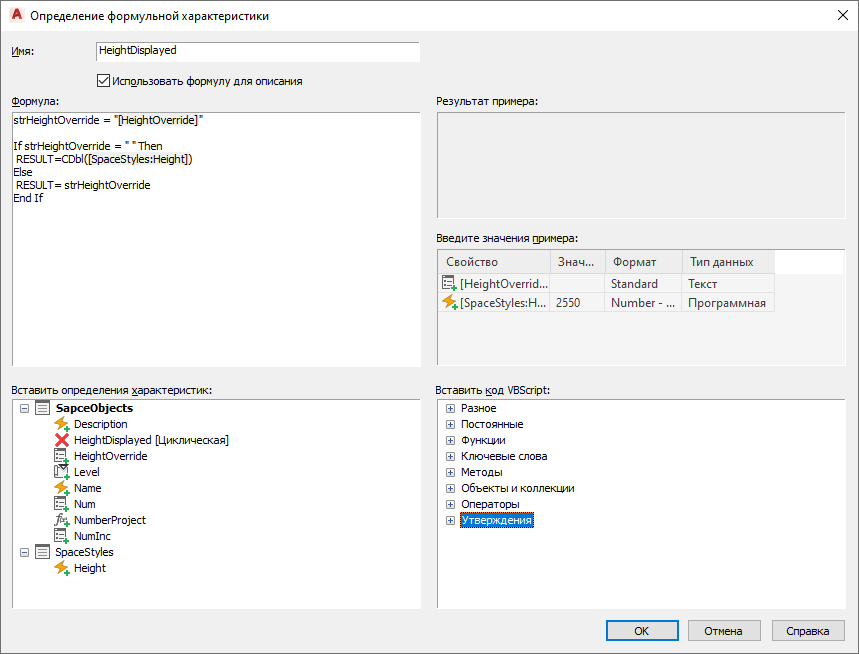Toggle the 'Использовать формулу для описания' checkbox
Screen dimensions: 859x654
tap(103, 81)
